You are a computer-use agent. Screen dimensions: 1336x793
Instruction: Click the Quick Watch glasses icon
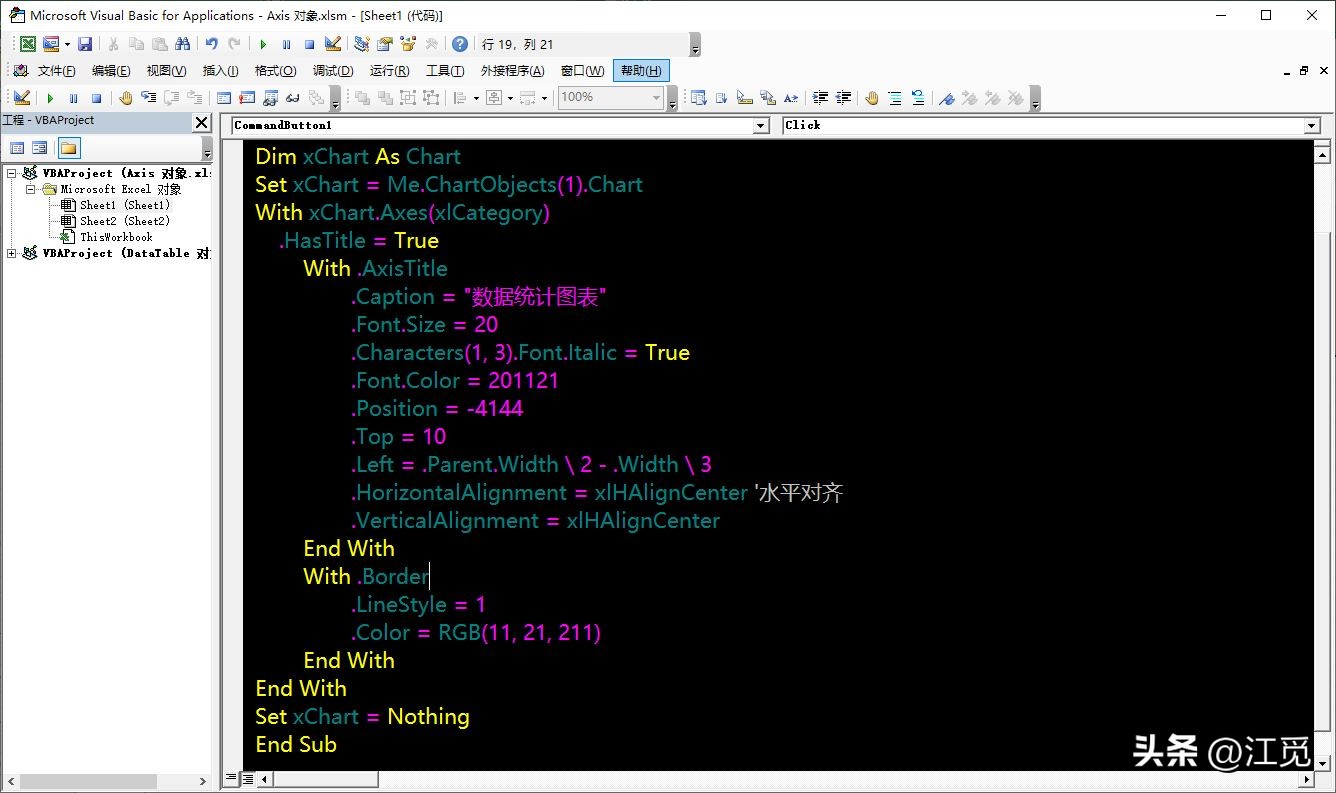point(292,97)
